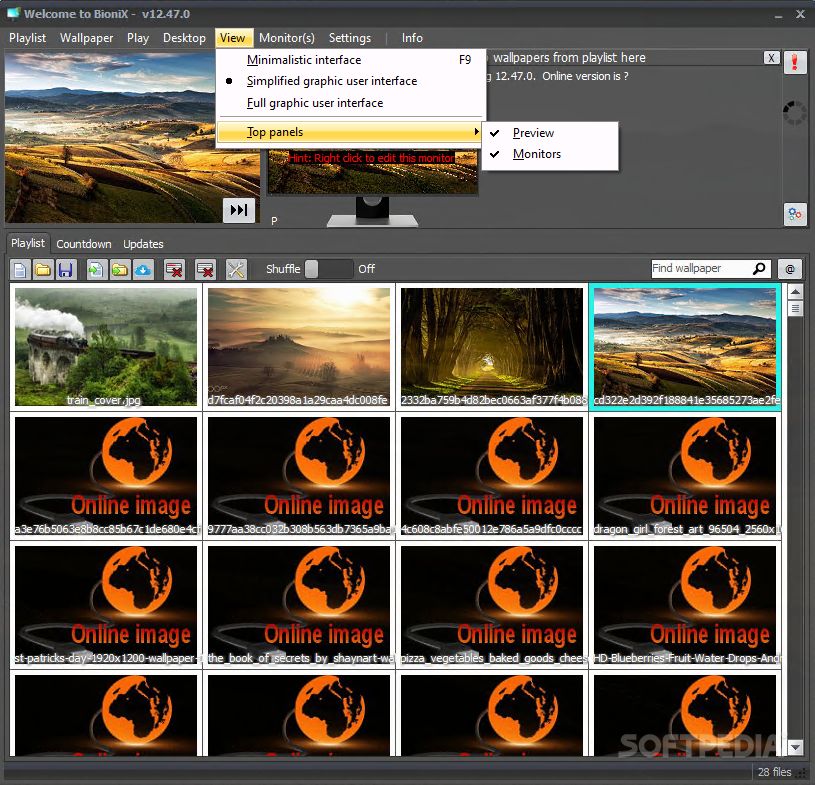Close the View menu in menu bar
815x785 pixels.
tap(234, 38)
